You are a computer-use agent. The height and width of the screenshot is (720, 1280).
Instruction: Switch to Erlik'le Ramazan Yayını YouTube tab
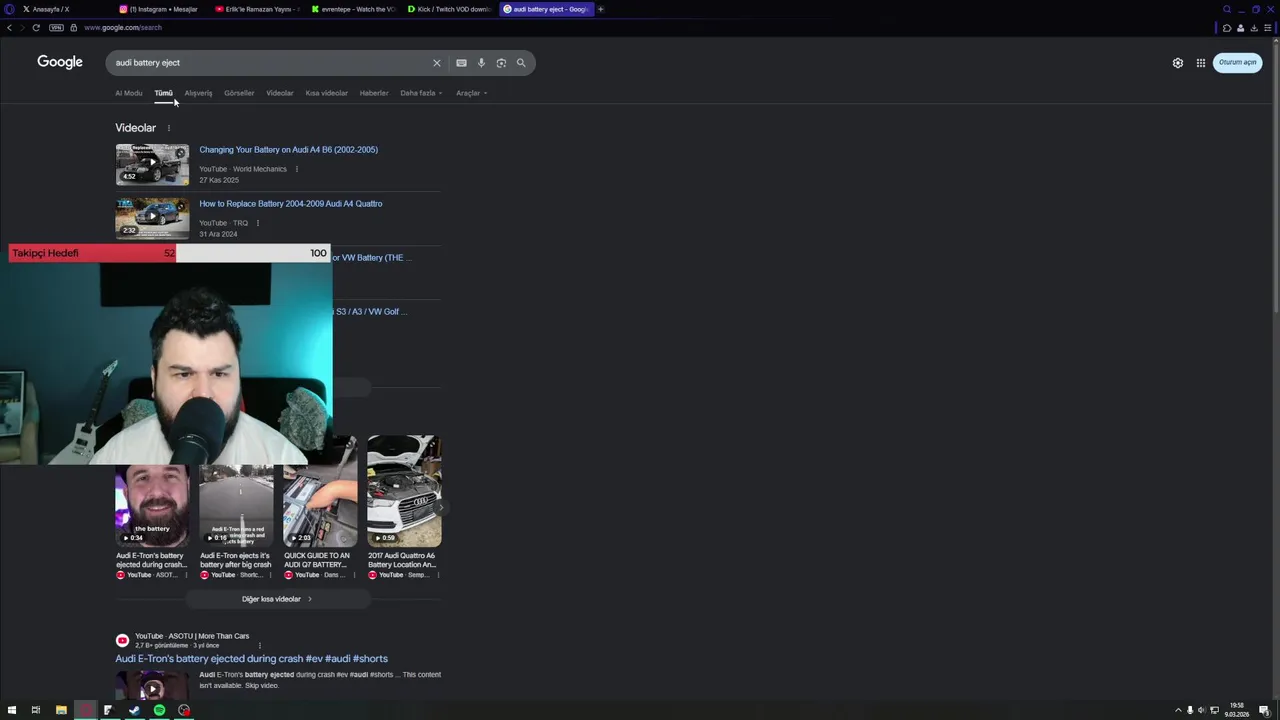[x=255, y=9]
